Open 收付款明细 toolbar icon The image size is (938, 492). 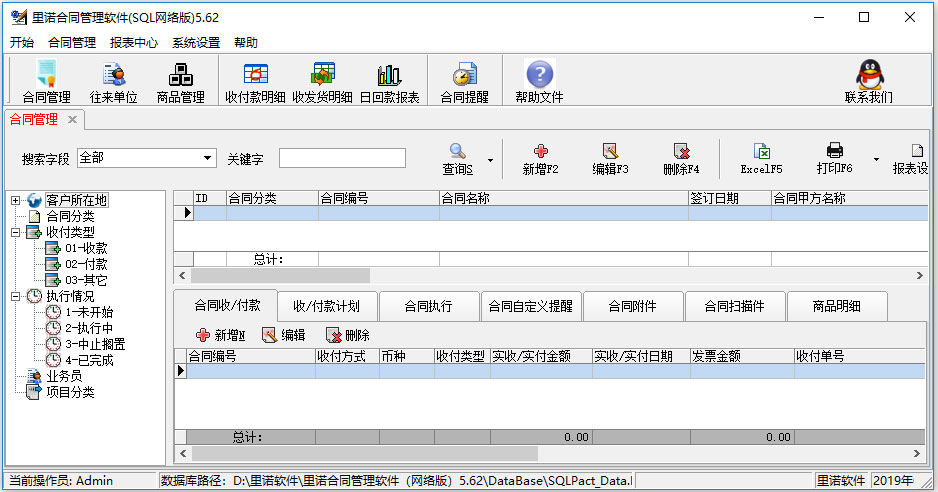255,81
